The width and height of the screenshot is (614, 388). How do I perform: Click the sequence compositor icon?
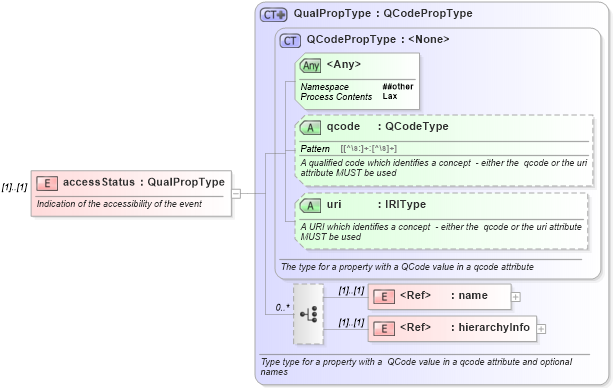309,314
